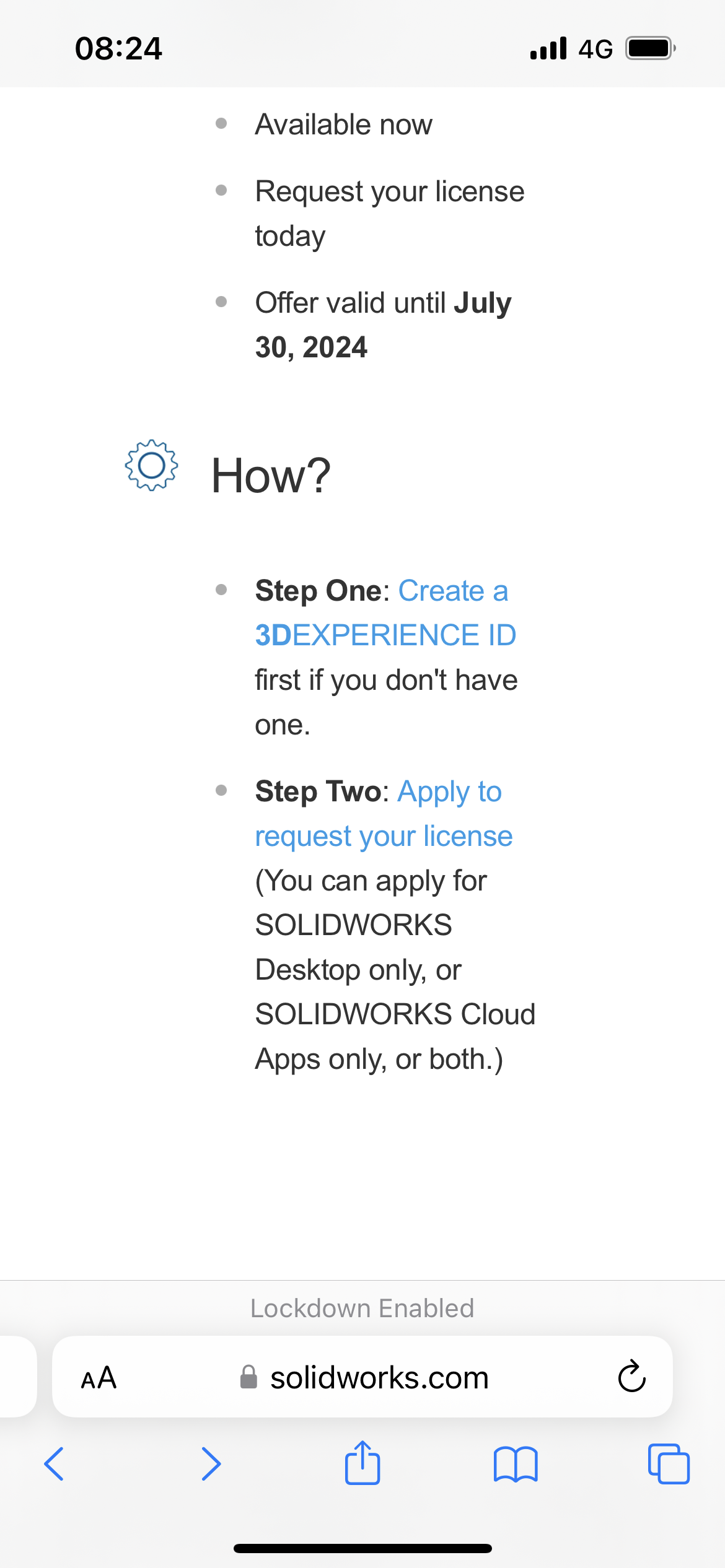
Task: Tap the 4G network indicator
Action: point(595,49)
